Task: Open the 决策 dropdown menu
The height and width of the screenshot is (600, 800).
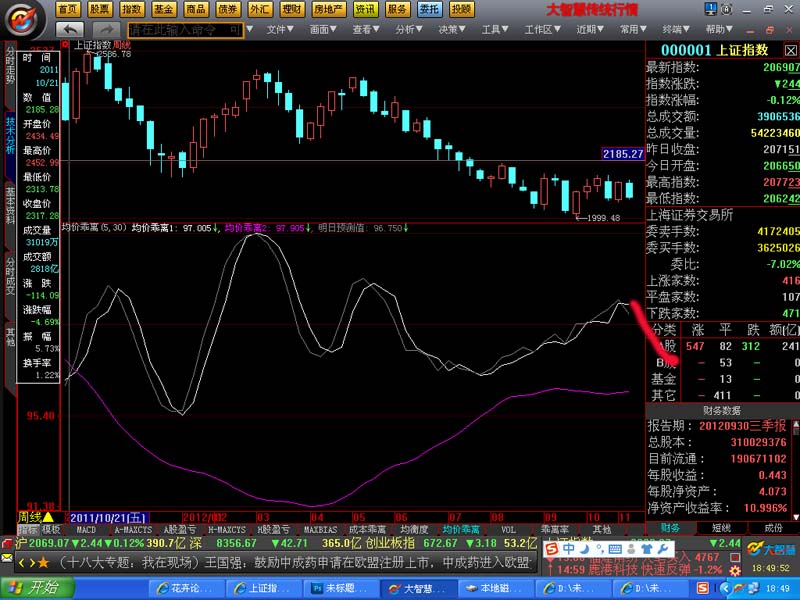Action: 452,30
